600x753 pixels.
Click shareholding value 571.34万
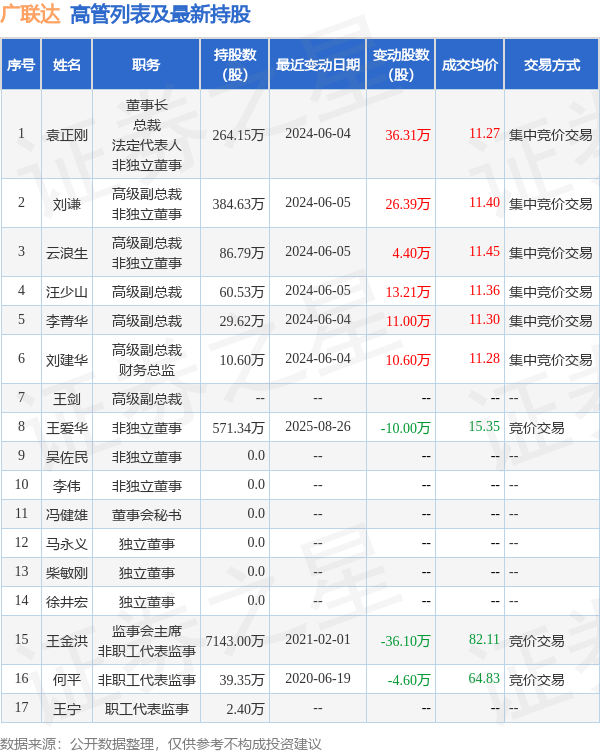tap(238, 427)
